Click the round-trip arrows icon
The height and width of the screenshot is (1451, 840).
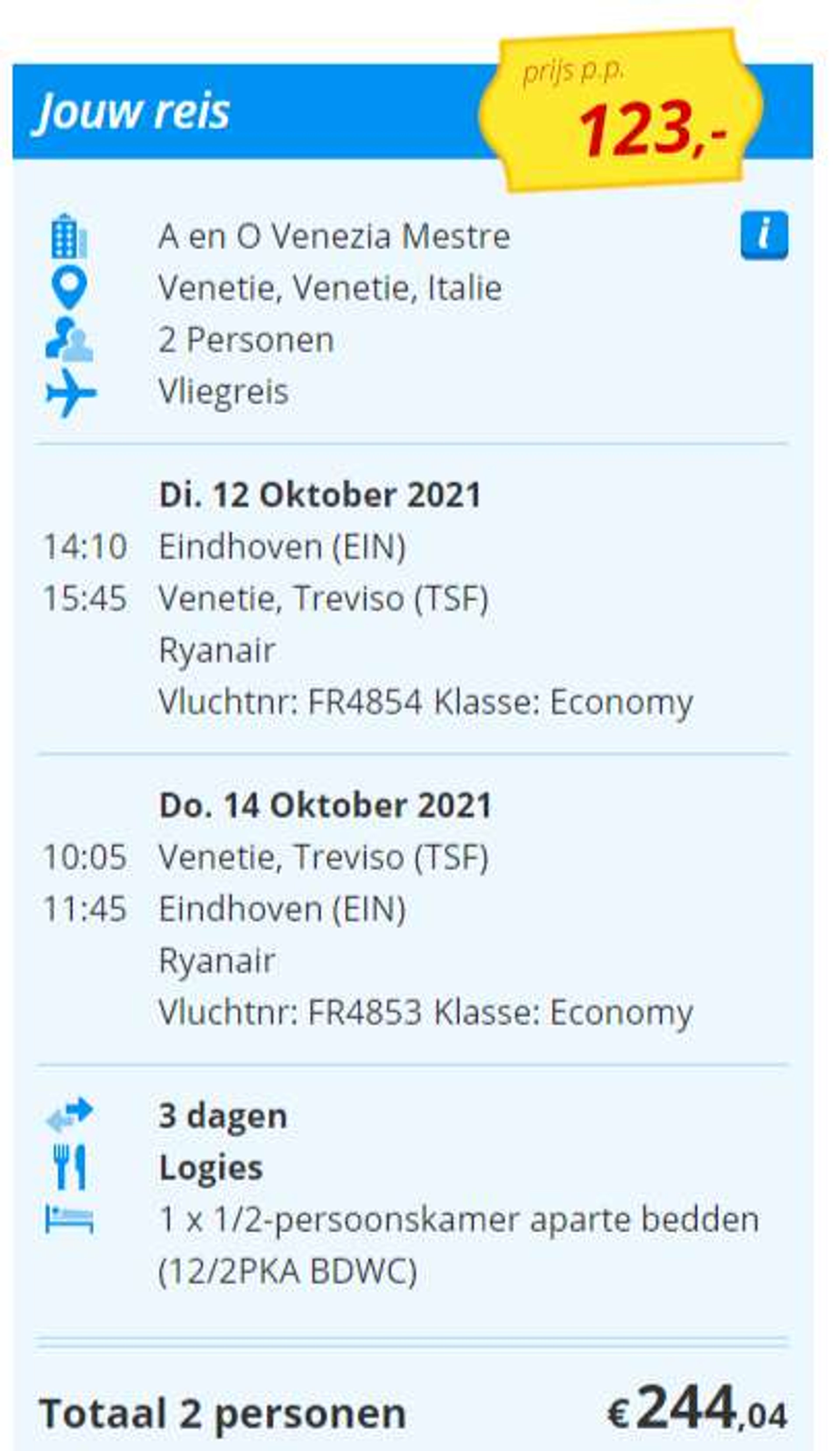[69, 1114]
